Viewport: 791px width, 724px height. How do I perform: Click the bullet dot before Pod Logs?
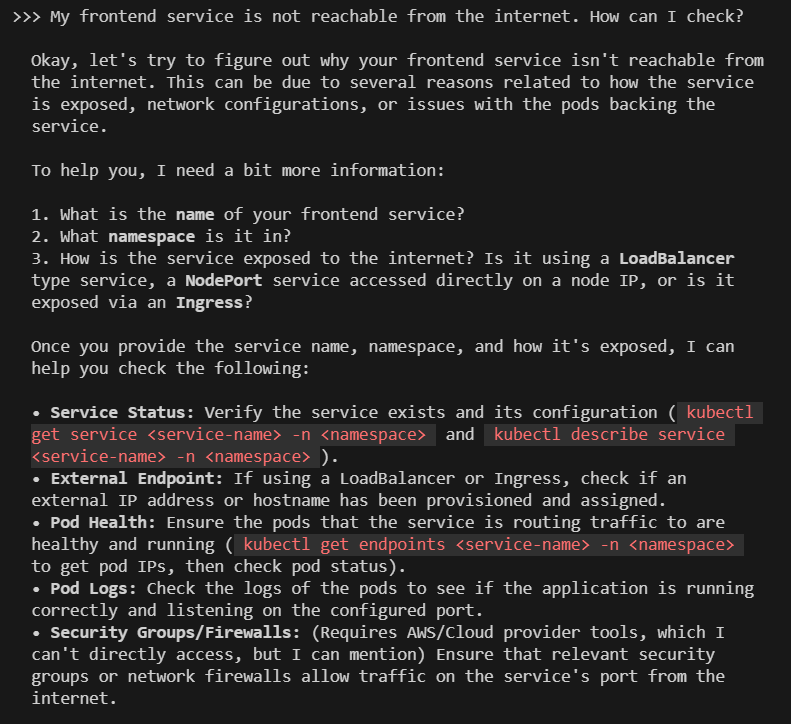(36, 589)
